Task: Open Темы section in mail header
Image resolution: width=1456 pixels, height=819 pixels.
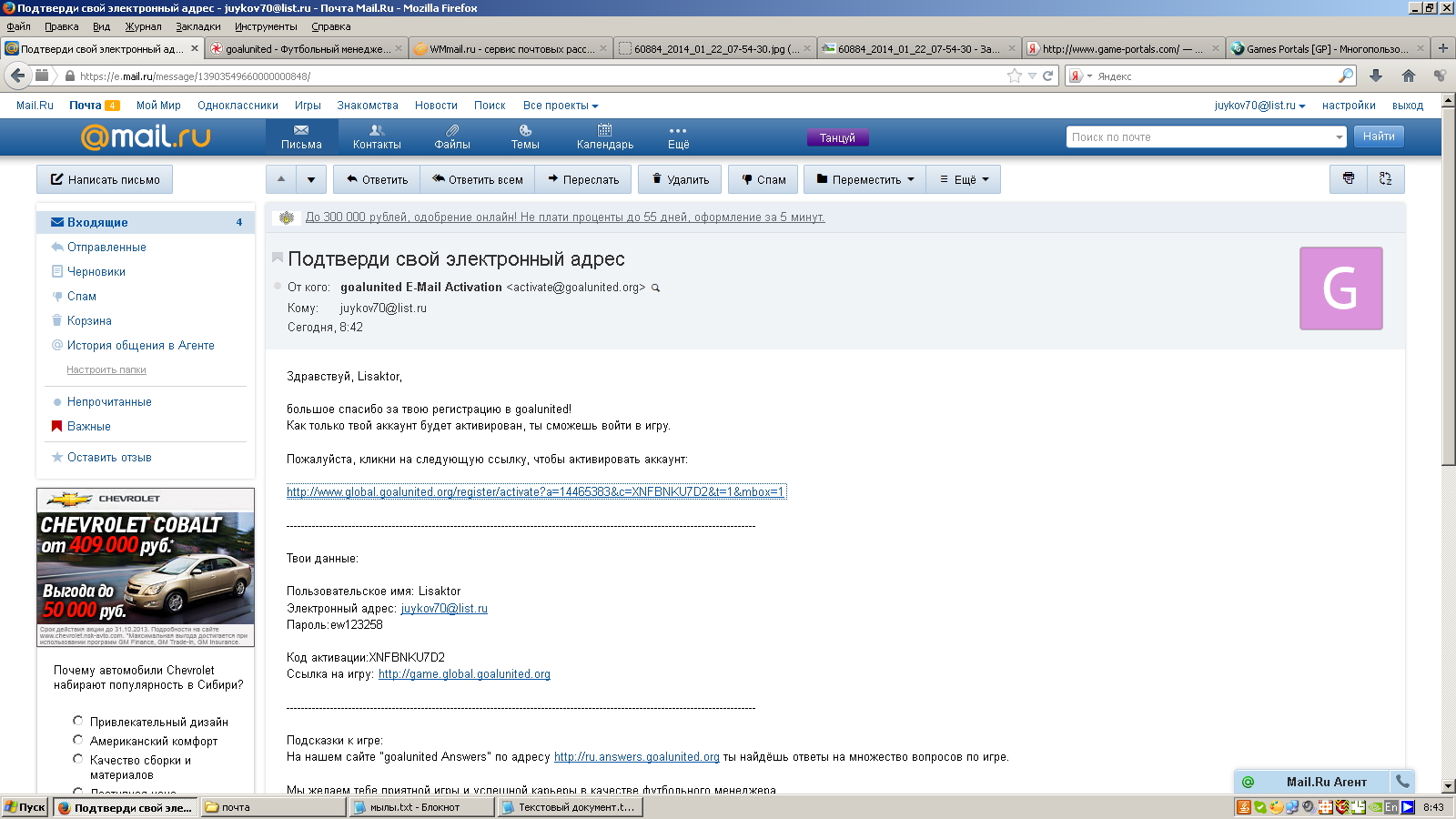Action: coord(525,137)
